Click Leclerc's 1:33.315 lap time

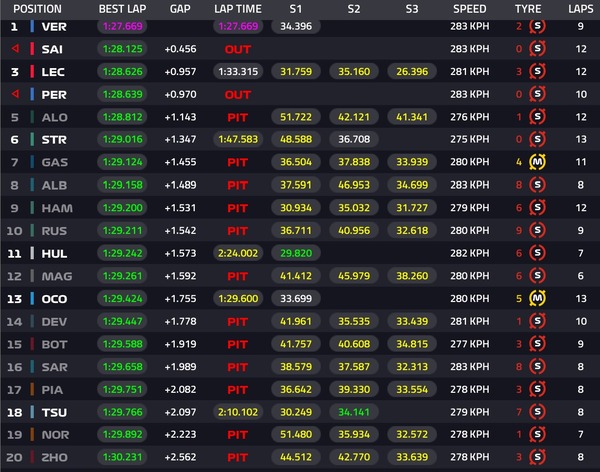[238, 72]
